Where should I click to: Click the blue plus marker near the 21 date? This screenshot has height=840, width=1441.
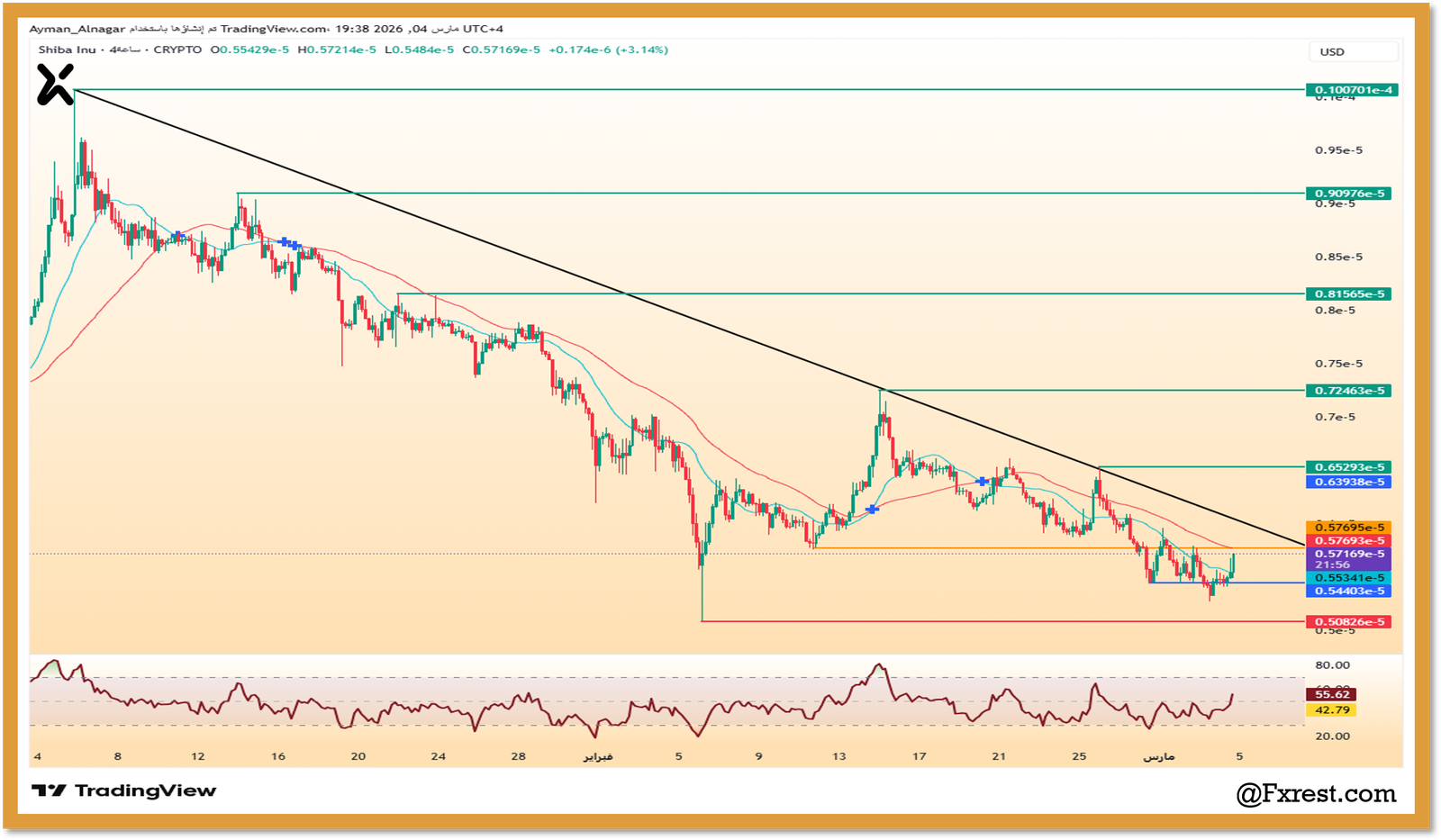pyautogui.click(x=983, y=482)
